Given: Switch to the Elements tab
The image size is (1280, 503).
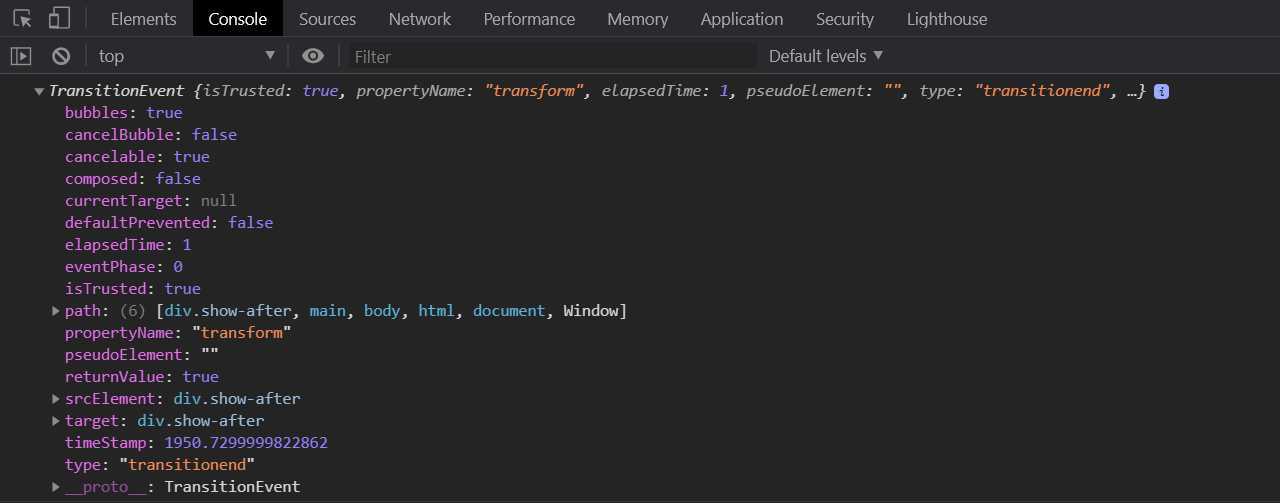Looking at the screenshot, I should pos(143,18).
